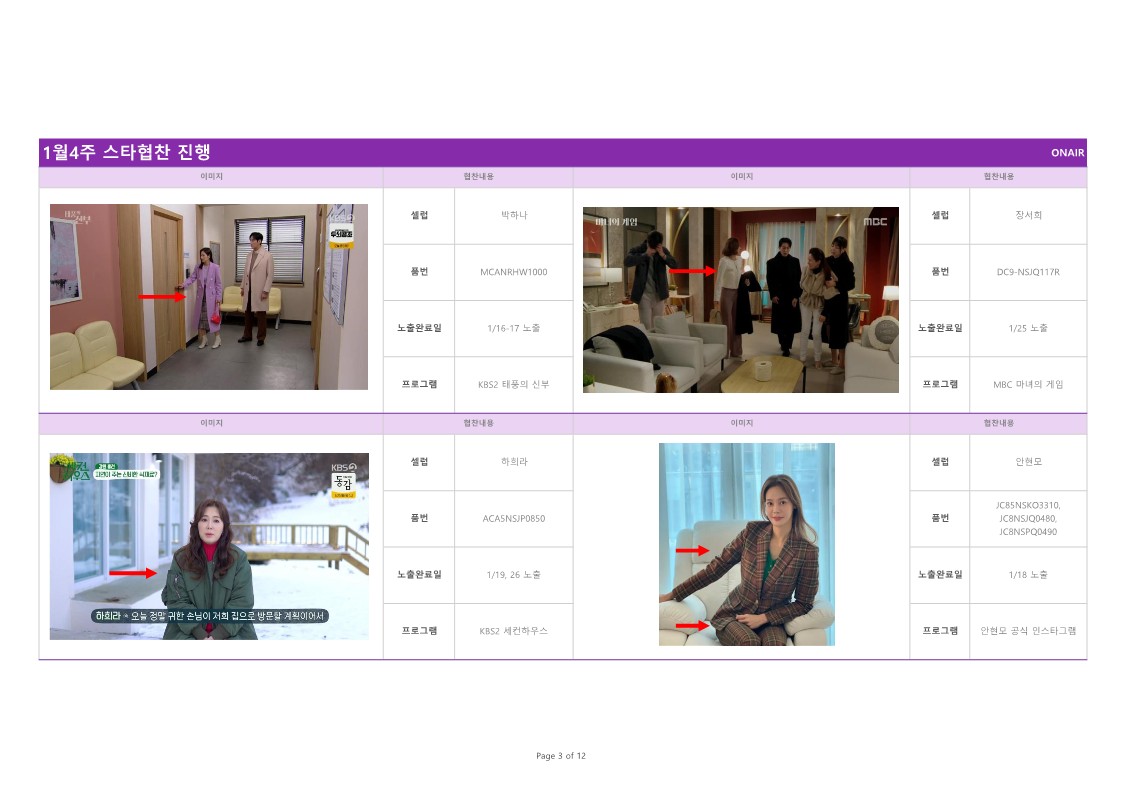Select product code 'JC8NSPQ0490'

tap(1028, 531)
